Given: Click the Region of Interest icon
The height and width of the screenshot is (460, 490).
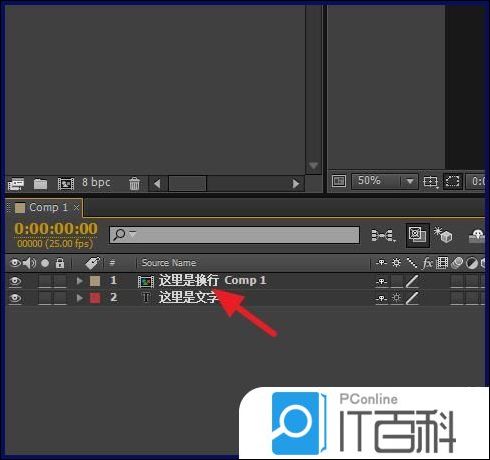Looking at the screenshot, I should [452, 181].
